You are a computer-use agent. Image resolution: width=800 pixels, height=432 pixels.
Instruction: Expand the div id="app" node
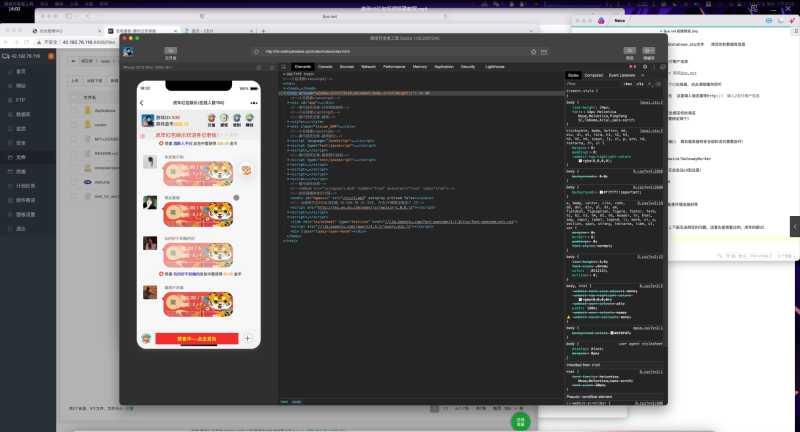(289, 103)
